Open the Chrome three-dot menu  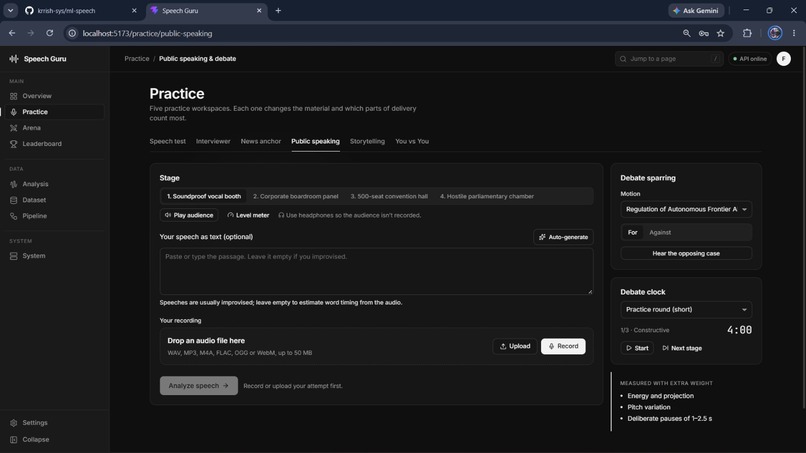[x=794, y=33]
